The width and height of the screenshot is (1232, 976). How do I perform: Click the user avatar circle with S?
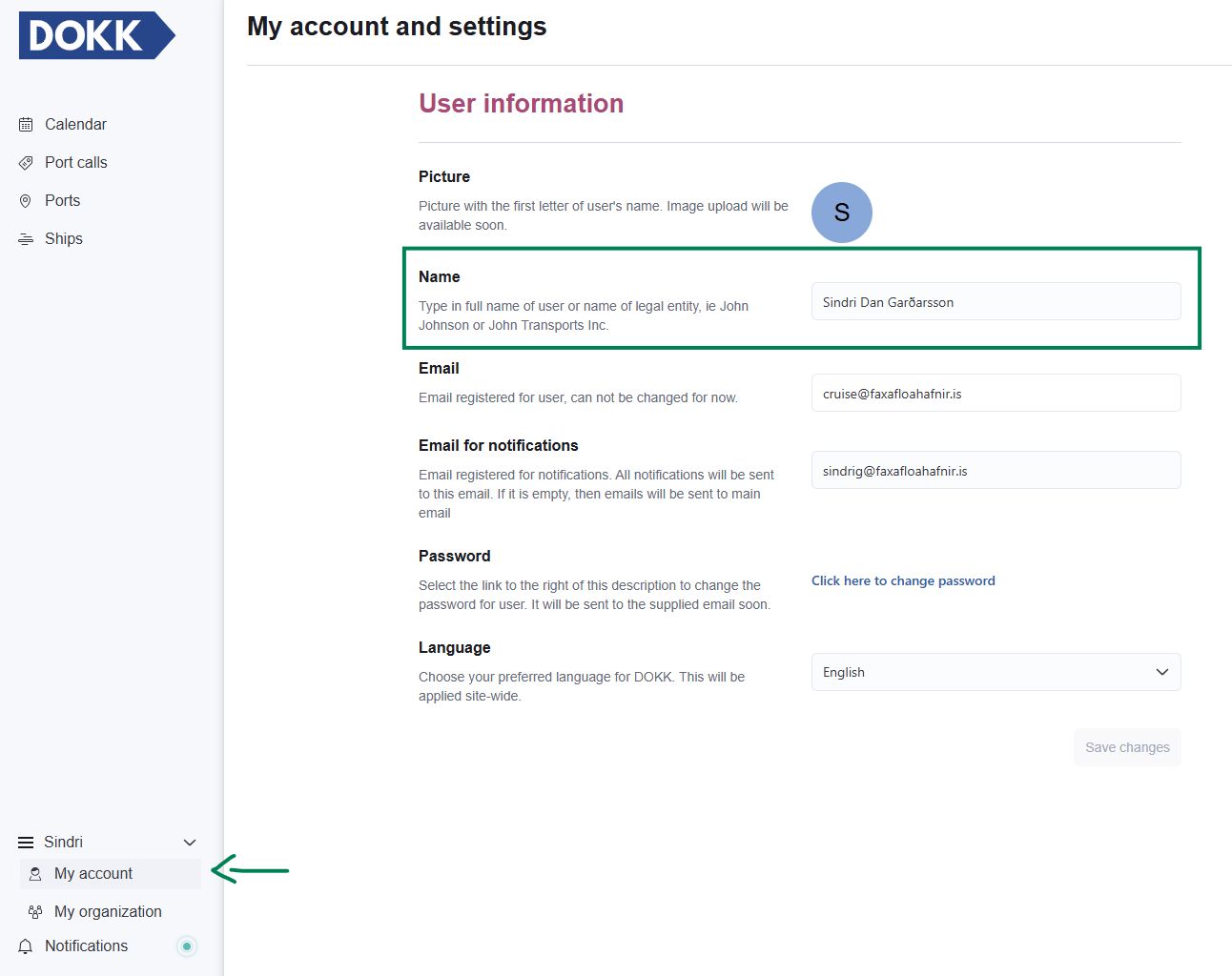841,213
